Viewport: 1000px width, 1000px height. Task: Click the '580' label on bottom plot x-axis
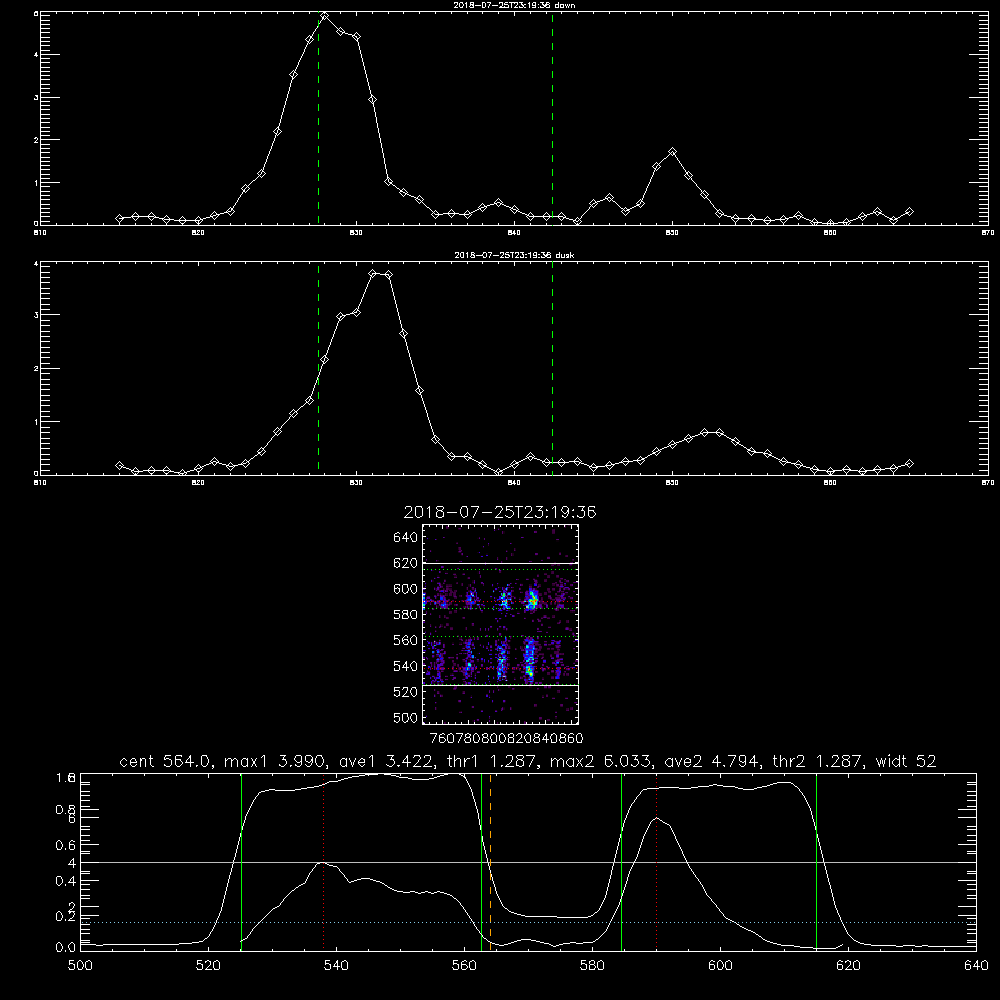point(592,966)
